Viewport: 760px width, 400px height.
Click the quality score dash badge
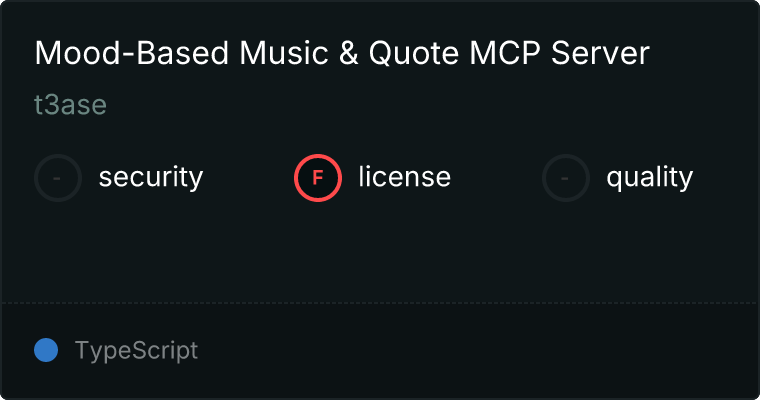(566, 178)
